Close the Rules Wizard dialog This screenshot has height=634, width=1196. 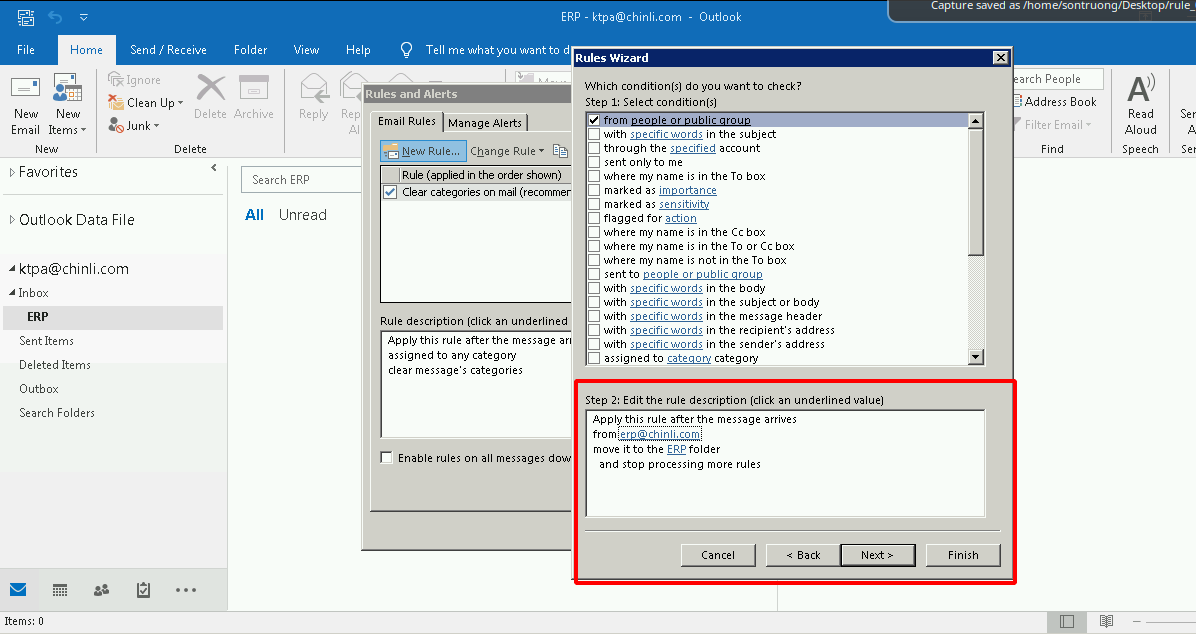point(1001,58)
